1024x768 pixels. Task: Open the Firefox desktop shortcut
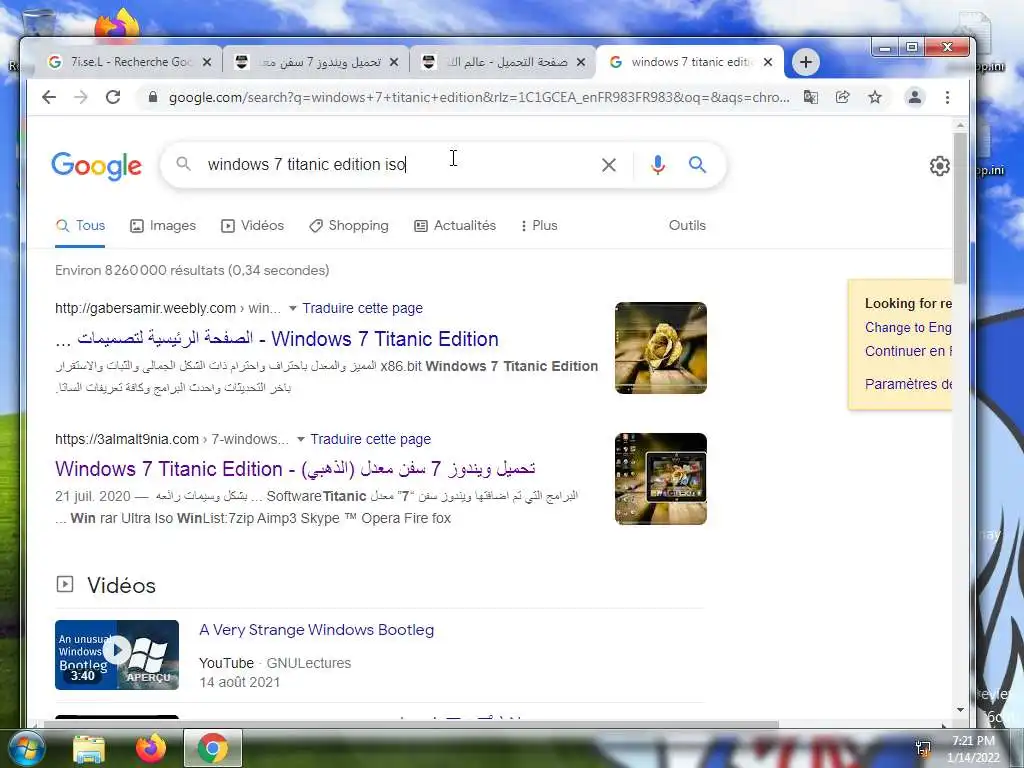tap(117, 24)
